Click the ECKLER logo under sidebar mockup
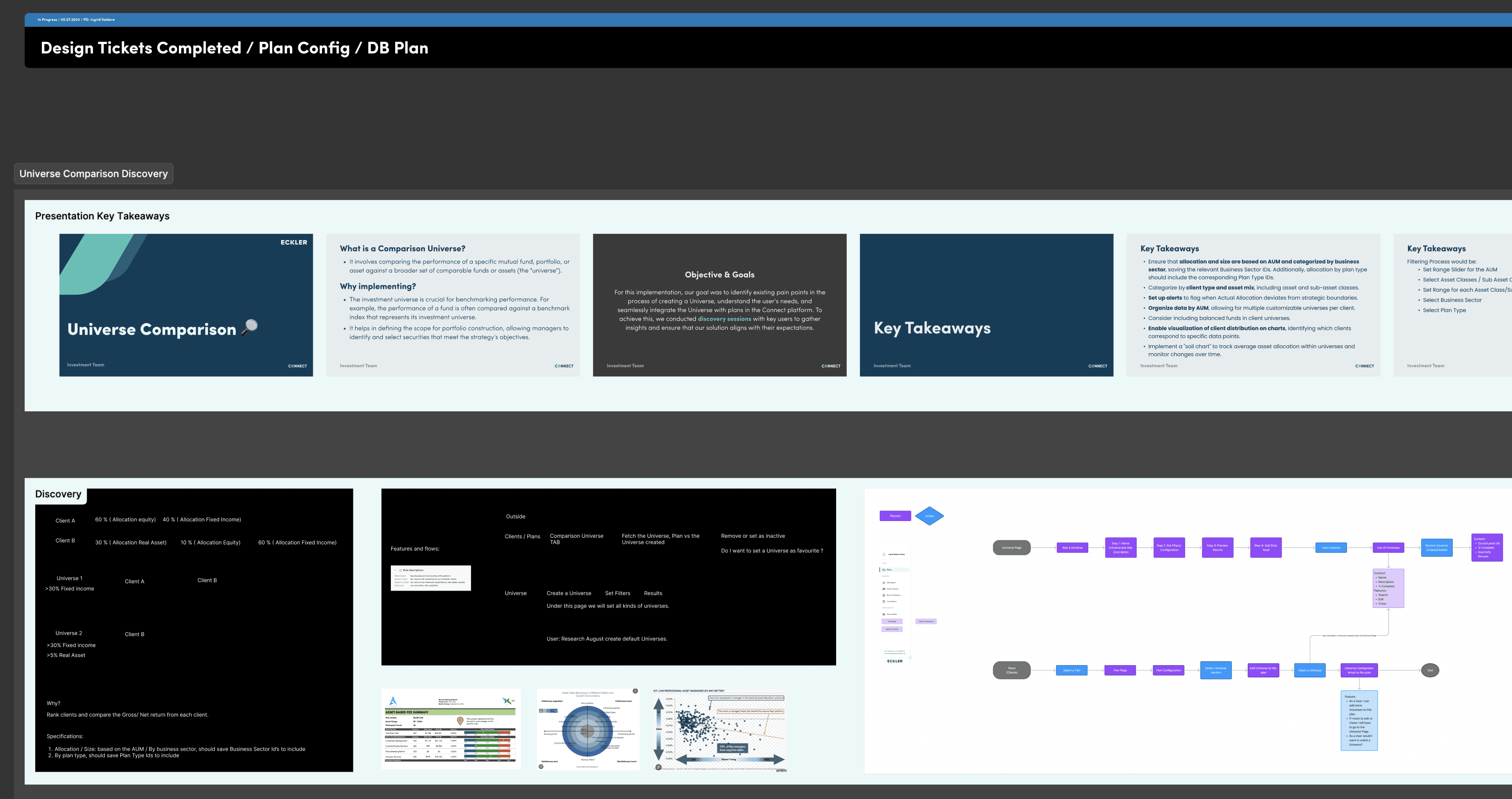 pyautogui.click(x=894, y=661)
